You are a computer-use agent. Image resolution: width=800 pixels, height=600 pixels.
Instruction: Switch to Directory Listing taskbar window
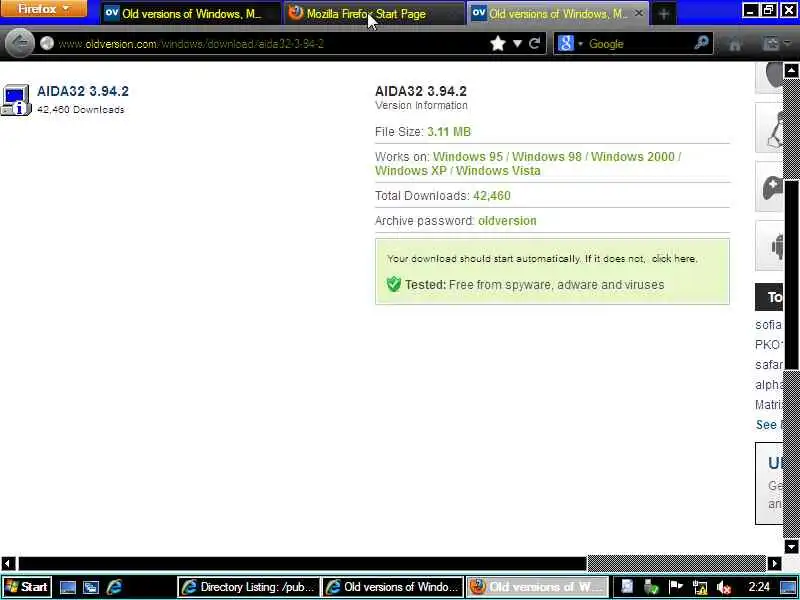[248, 587]
